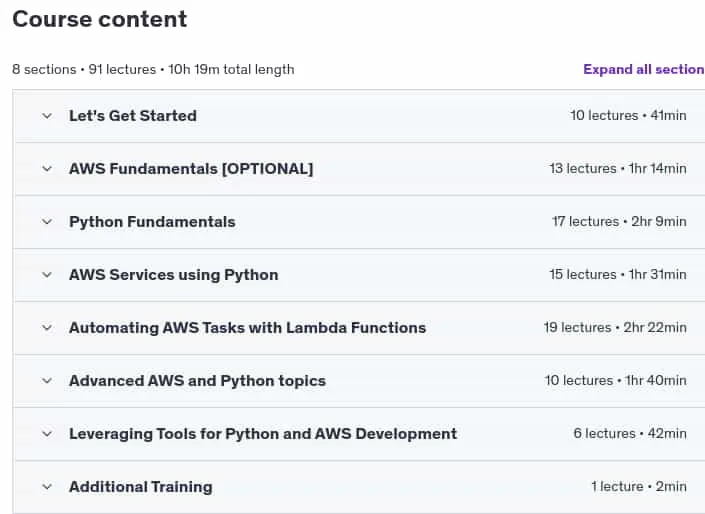This screenshot has width=705, height=514.
Task: Expand the Let's Get Started chevron
Action: click(x=47, y=116)
